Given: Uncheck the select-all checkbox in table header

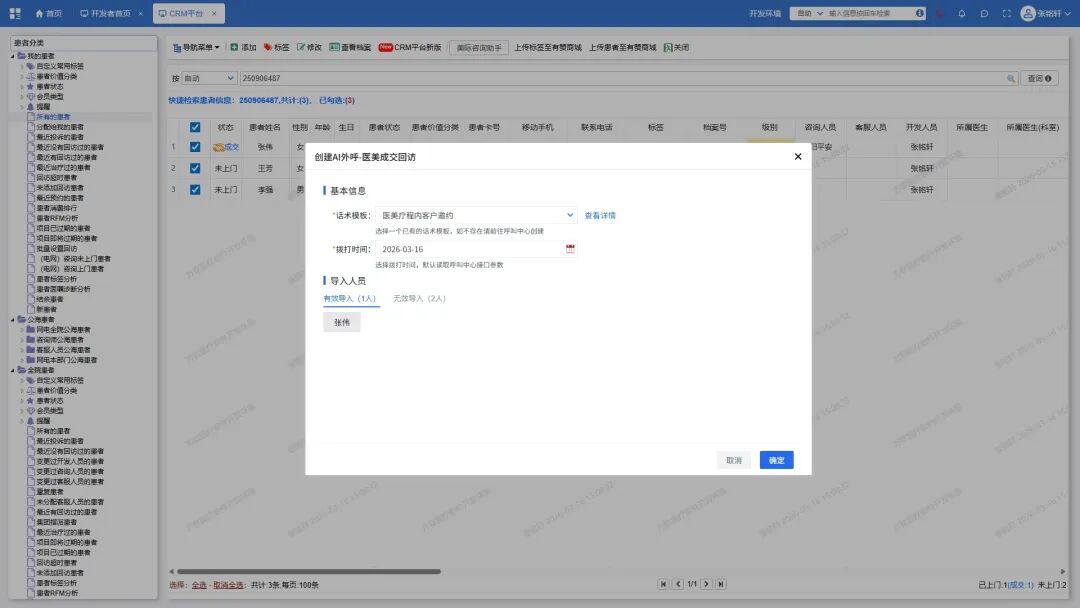Looking at the screenshot, I should click(195, 126).
